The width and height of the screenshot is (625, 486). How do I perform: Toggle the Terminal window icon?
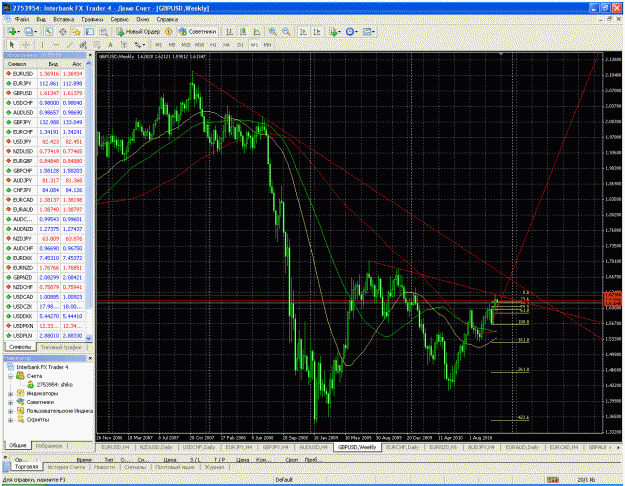coord(90,31)
